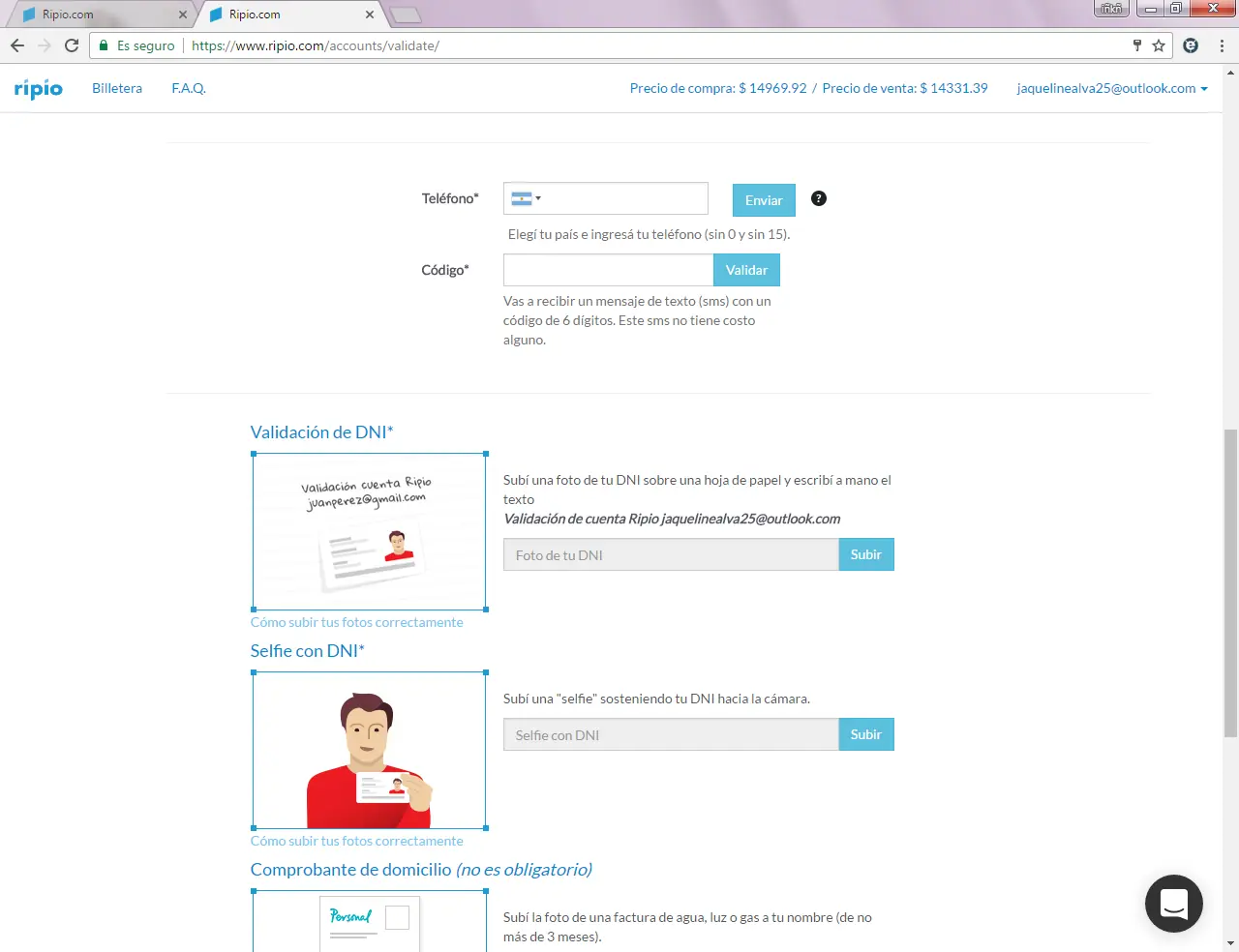The image size is (1239, 952).
Task: Click the phone help question mark icon
Action: pyautogui.click(x=819, y=198)
